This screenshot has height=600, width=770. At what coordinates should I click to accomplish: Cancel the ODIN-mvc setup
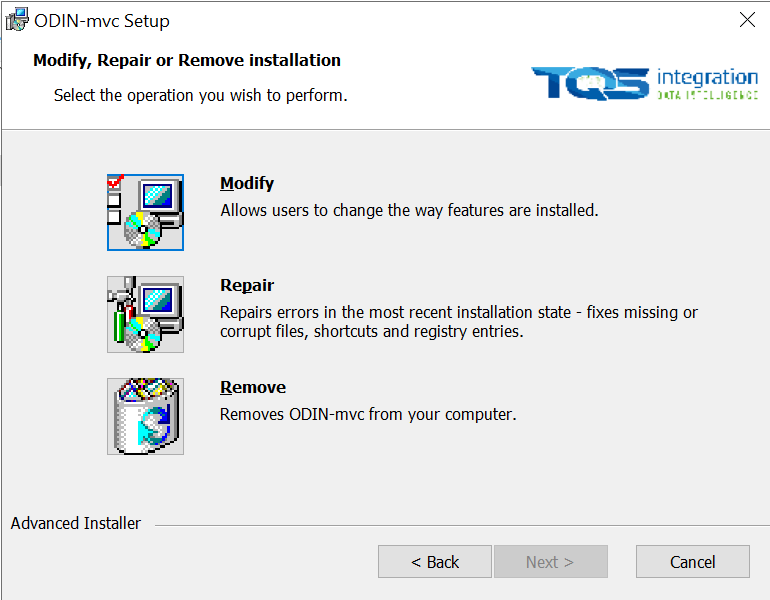pos(692,562)
